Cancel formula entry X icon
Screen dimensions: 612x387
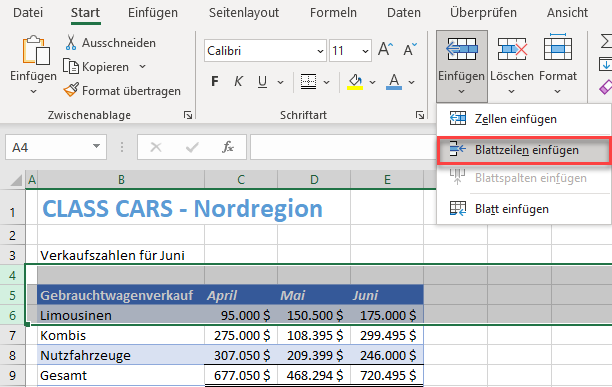156,147
